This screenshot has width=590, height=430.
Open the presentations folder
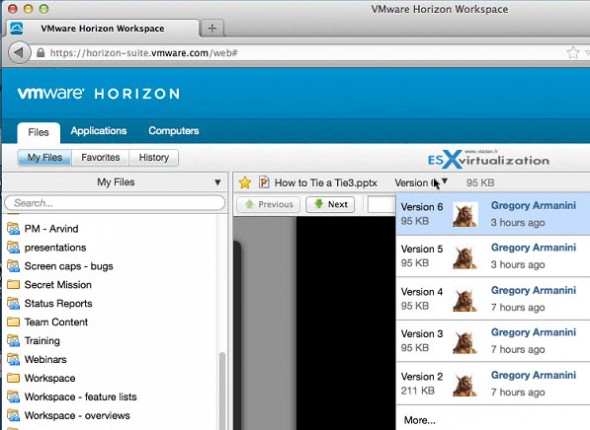(x=55, y=248)
